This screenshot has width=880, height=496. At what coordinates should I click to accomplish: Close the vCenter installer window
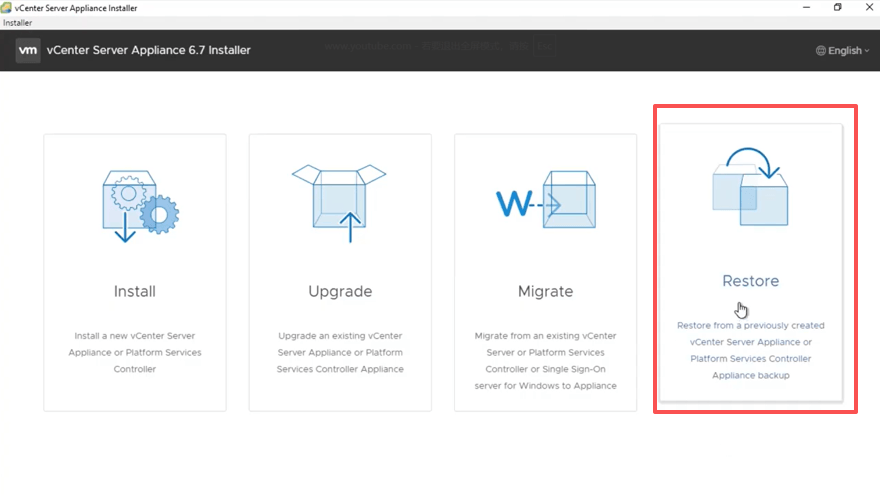pos(869,7)
